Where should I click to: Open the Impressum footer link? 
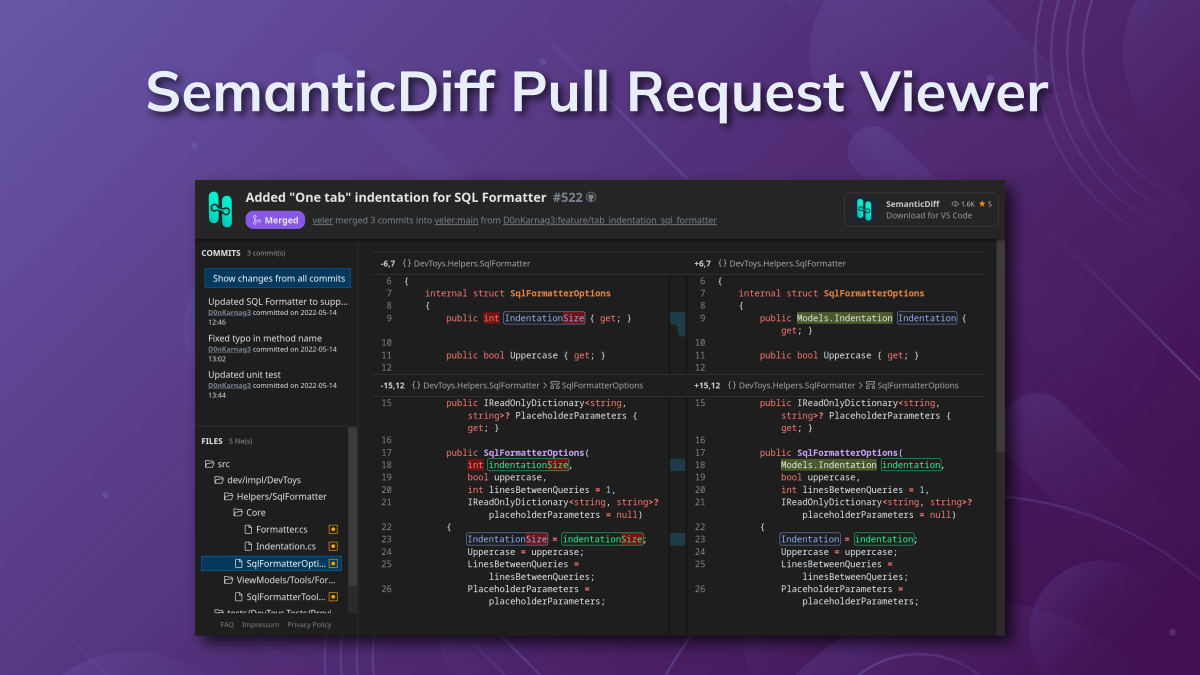click(x=260, y=625)
